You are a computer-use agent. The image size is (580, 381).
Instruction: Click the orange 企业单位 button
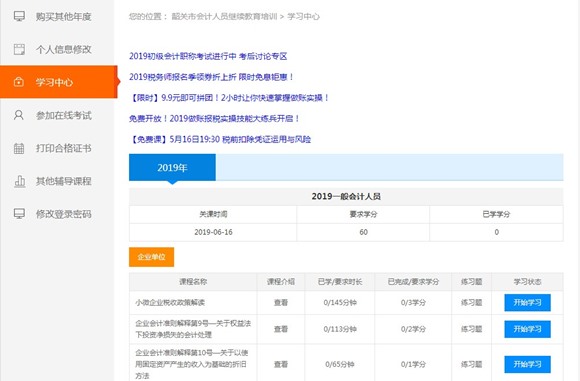[x=152, y=257]
